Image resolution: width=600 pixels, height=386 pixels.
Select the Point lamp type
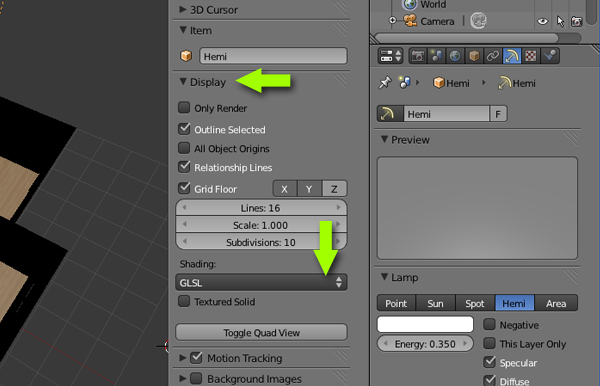[396, 303]
